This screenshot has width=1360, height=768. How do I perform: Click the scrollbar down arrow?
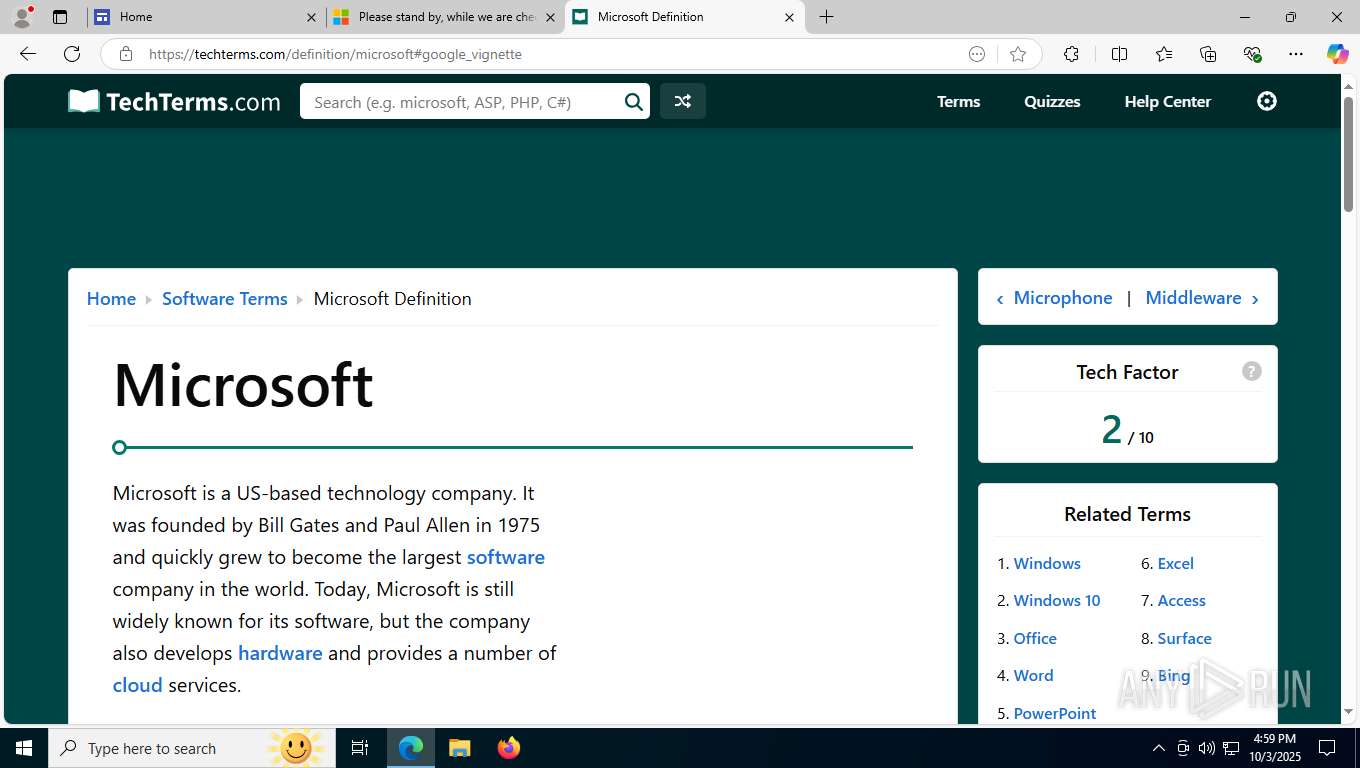coord(1348,712)
